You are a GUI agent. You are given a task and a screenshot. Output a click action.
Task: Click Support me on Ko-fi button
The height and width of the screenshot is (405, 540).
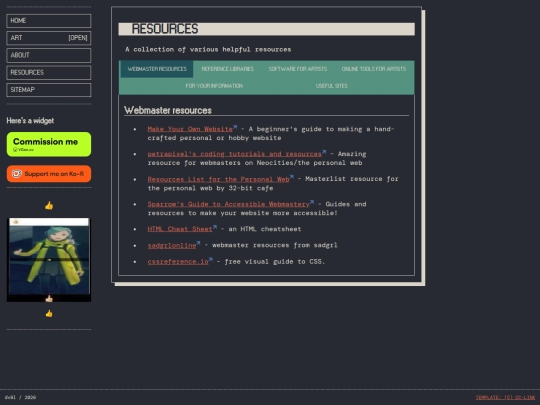click(49, 174)
